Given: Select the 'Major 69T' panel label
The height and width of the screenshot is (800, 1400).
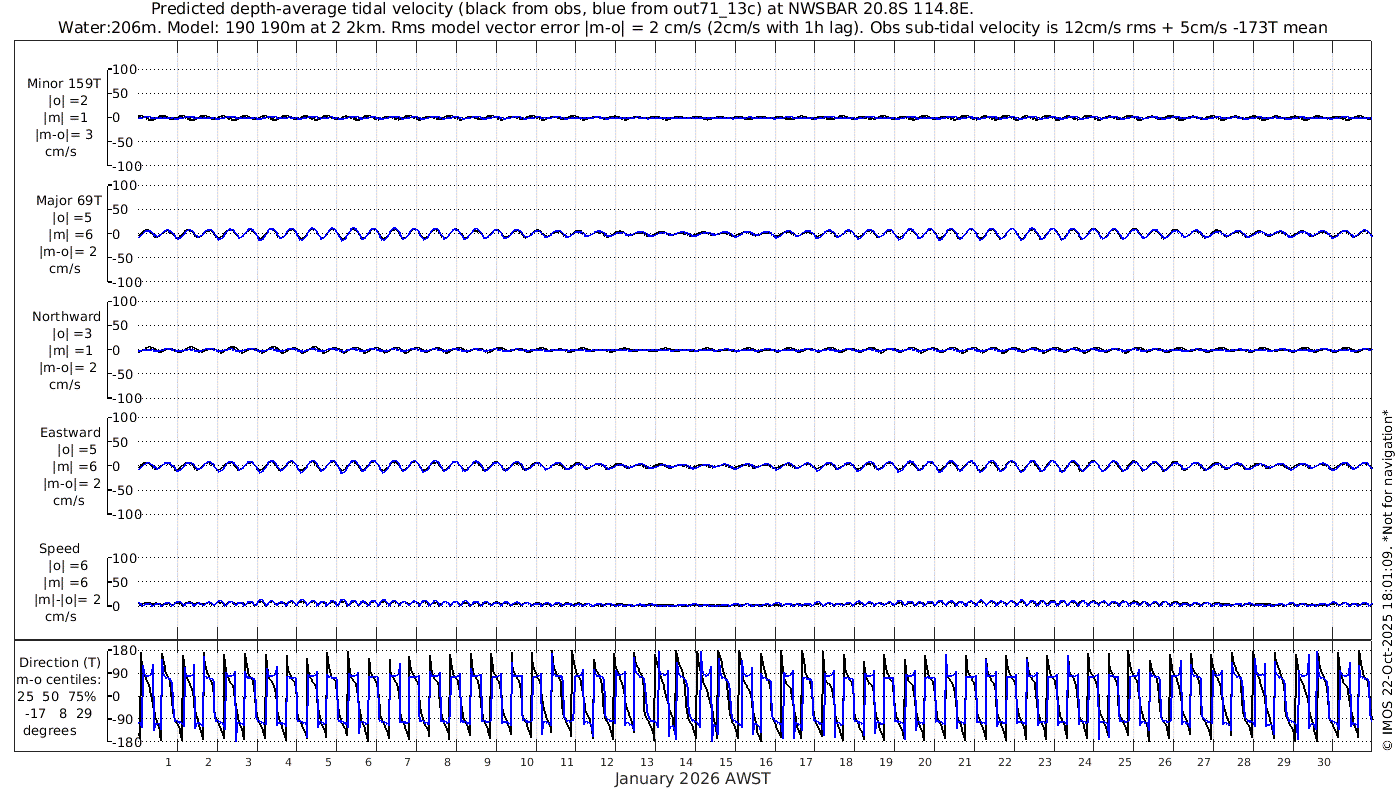Looking at the screenshot, I should [x=69, y=200].
